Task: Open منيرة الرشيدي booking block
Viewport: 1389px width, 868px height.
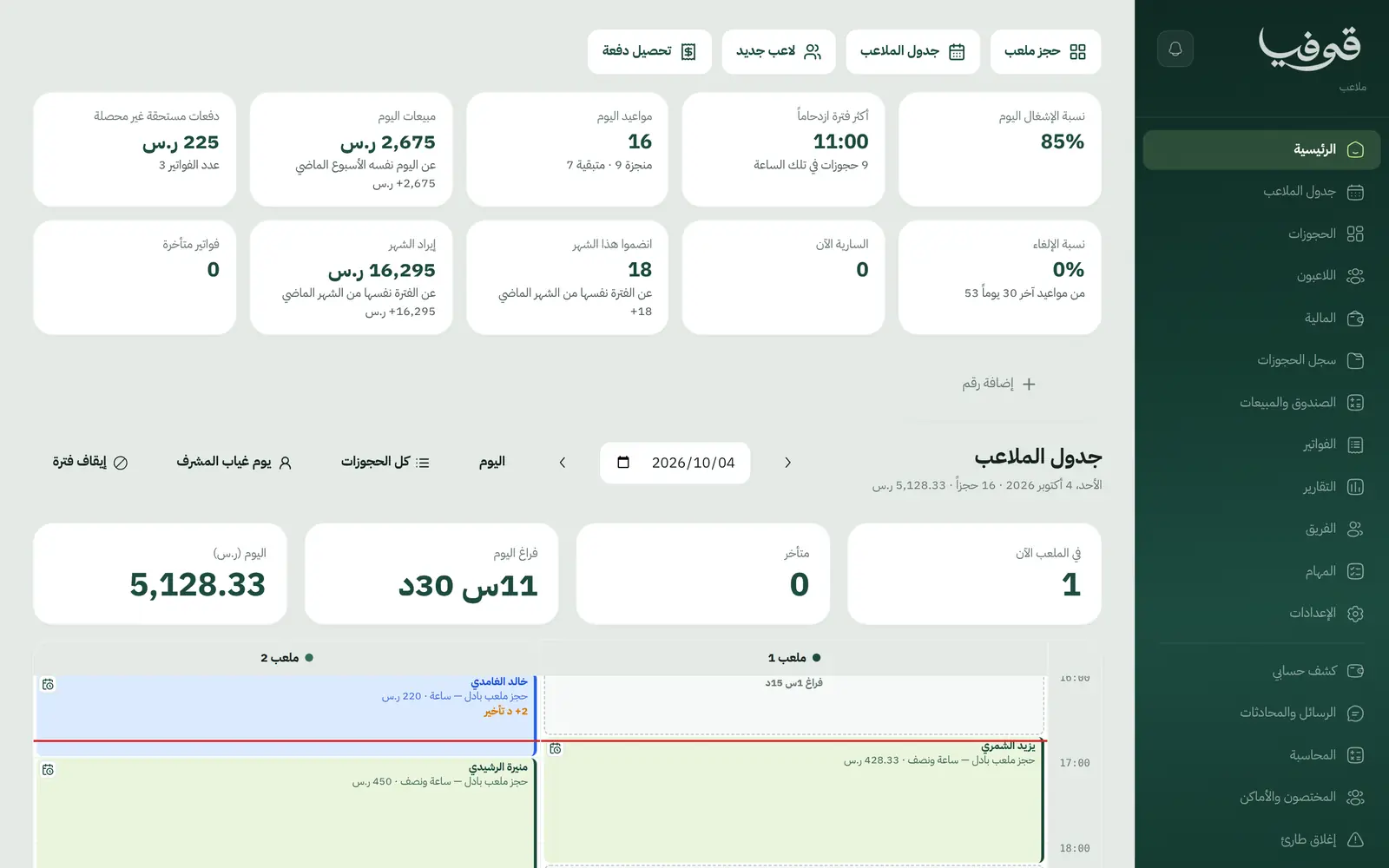Action: point(286,814)
